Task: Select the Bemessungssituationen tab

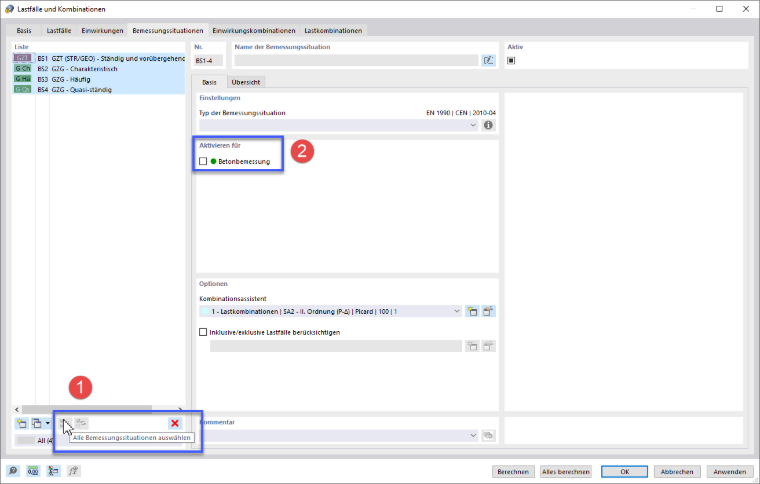Action: 168,31
